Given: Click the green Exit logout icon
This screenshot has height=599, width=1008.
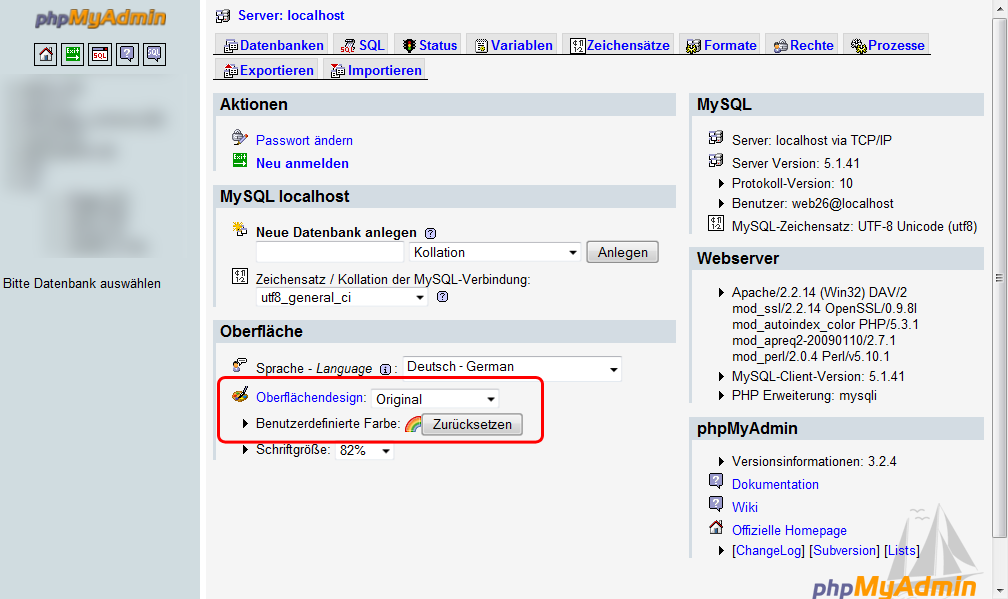Looking at the screenshot, I should 73,55.
